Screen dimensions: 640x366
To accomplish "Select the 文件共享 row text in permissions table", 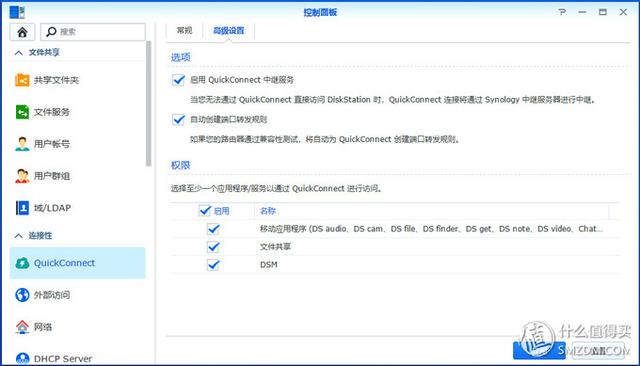I will pos(275,247).
